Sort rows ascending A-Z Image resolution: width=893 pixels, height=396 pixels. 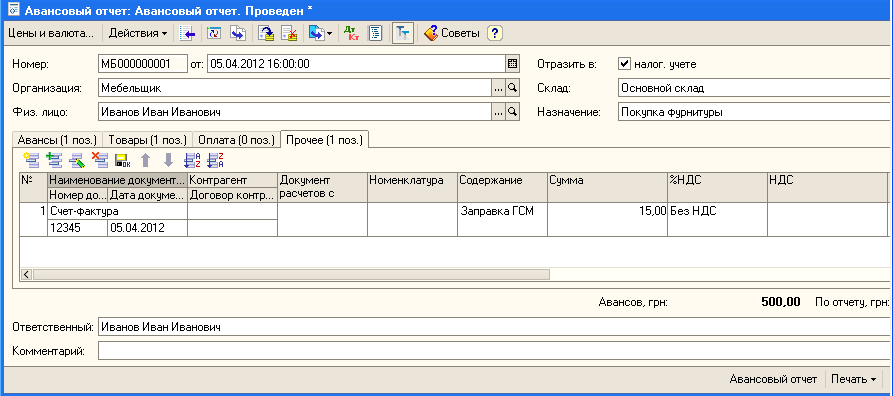point(192,161)
